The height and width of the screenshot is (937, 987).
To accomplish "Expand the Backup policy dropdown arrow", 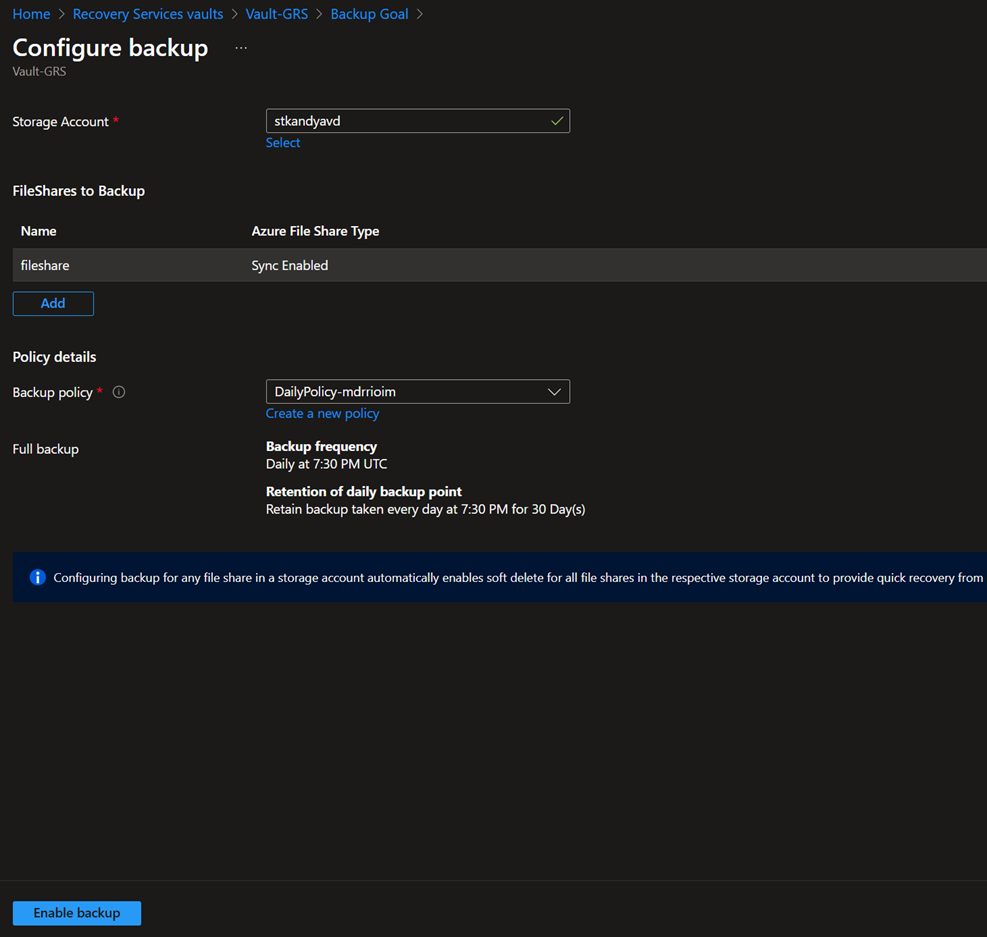I will click(x=554, y=392).
